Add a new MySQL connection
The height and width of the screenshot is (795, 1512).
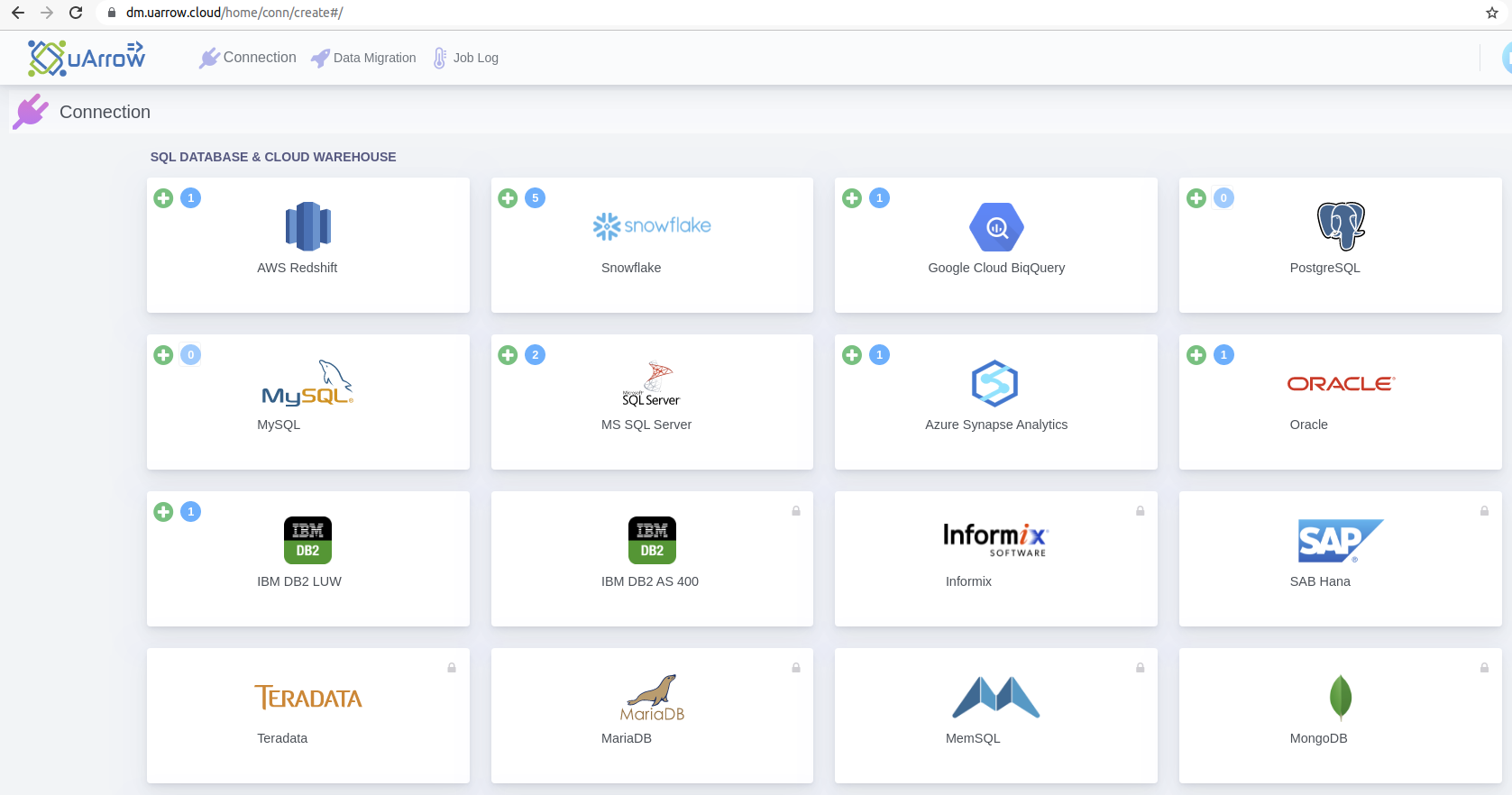pos(163,355)
